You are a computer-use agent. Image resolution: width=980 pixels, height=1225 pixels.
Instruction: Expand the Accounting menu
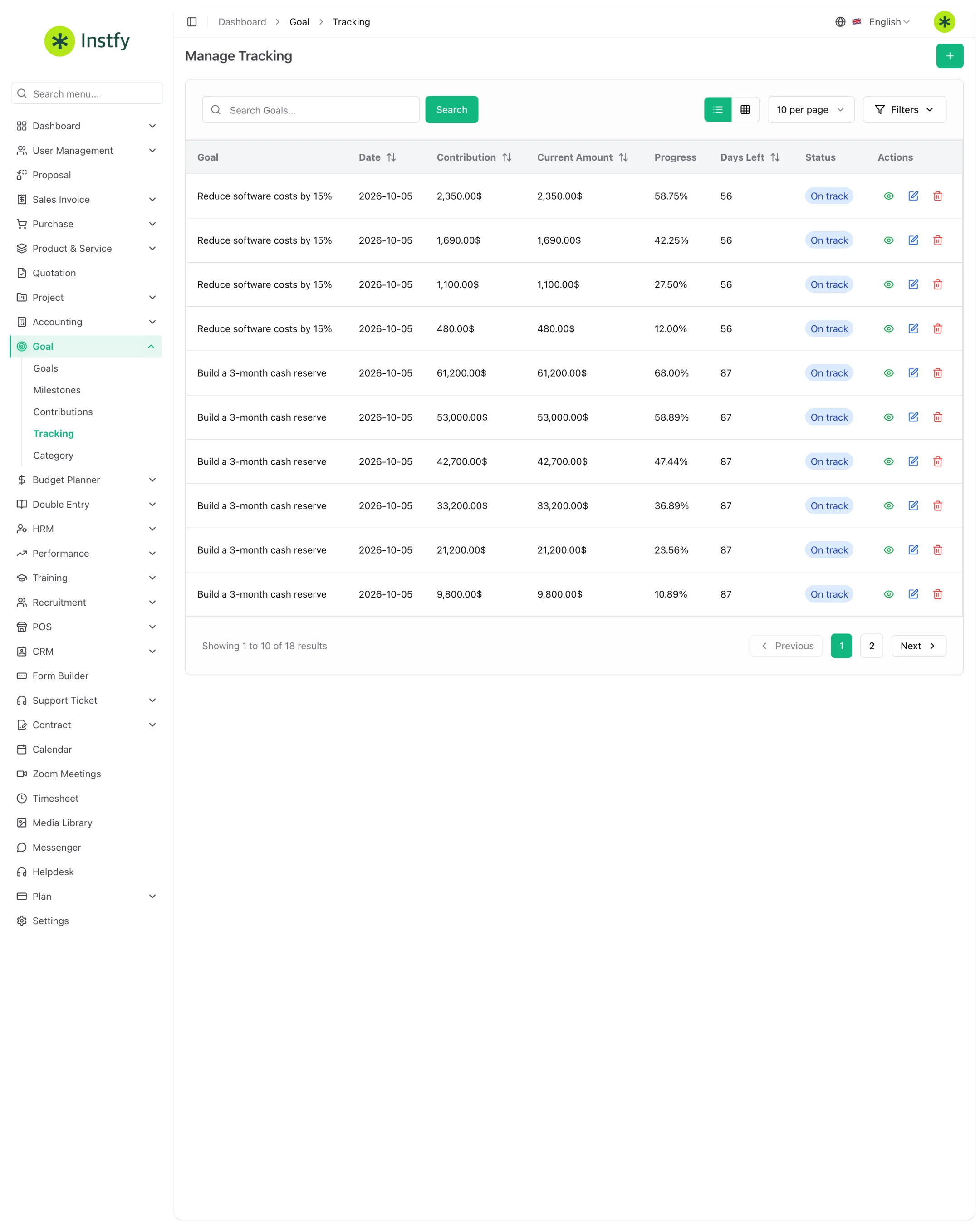tap(86, 322)
